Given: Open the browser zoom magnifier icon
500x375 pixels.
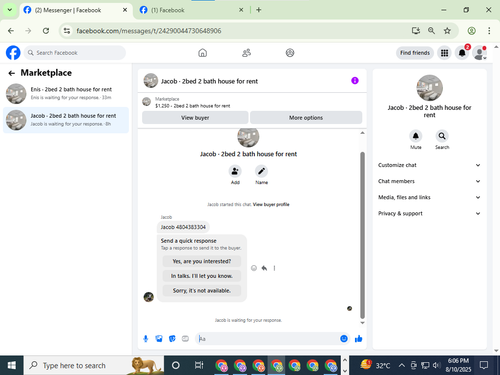Looking at the screenshot, I should (431, 31).
